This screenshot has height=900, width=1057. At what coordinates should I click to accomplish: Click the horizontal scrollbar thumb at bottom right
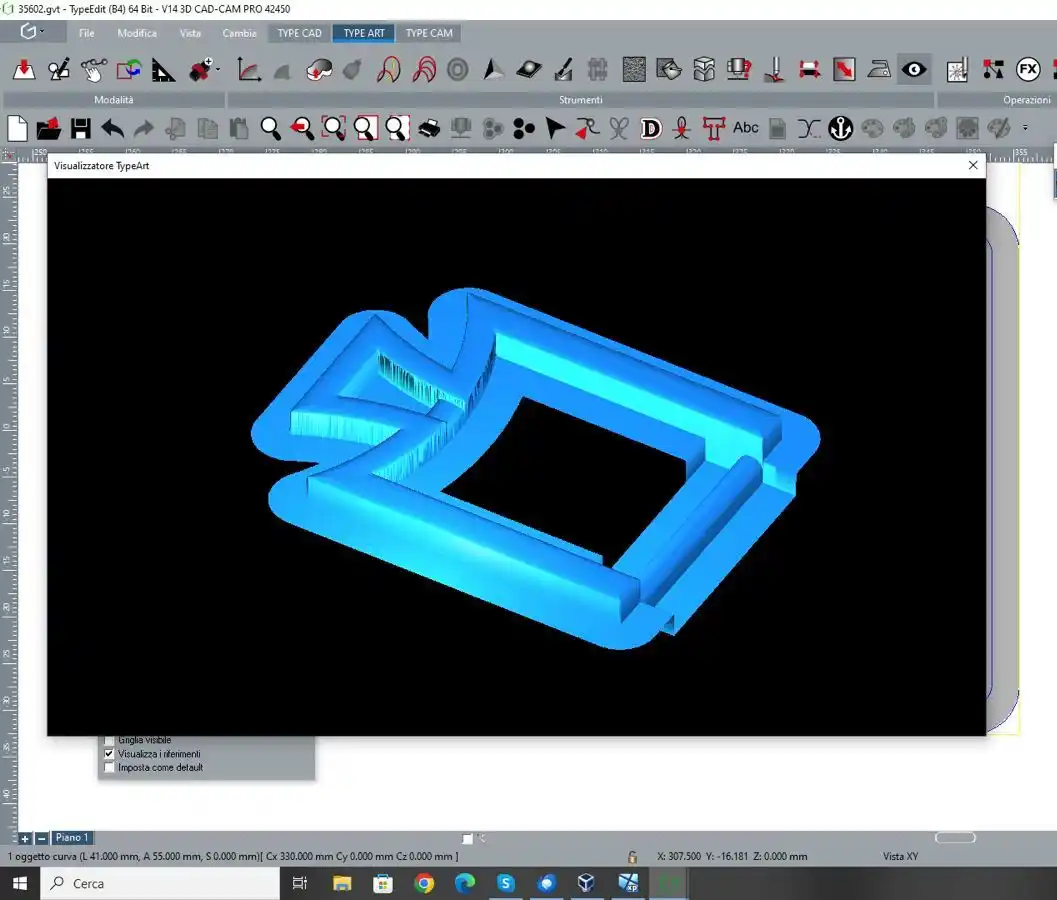click(955, 837)
